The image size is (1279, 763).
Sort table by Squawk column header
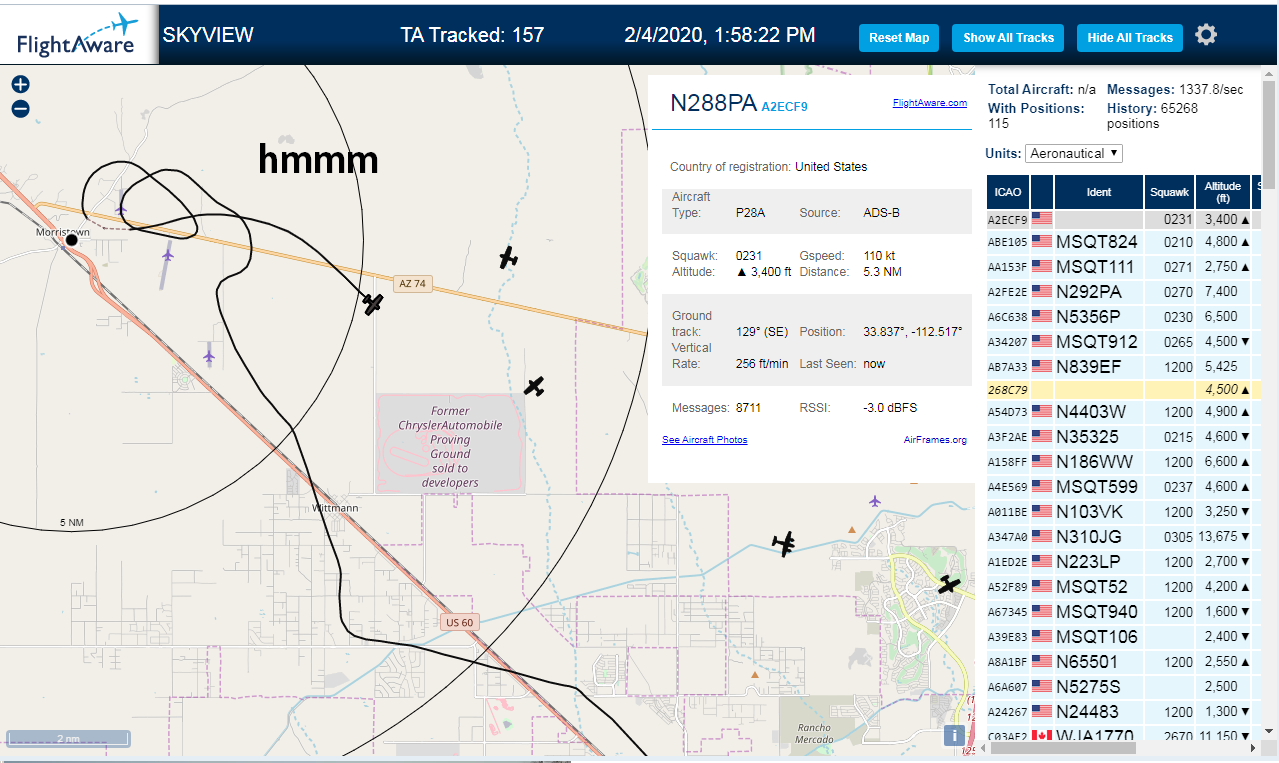coord(1169,192)
